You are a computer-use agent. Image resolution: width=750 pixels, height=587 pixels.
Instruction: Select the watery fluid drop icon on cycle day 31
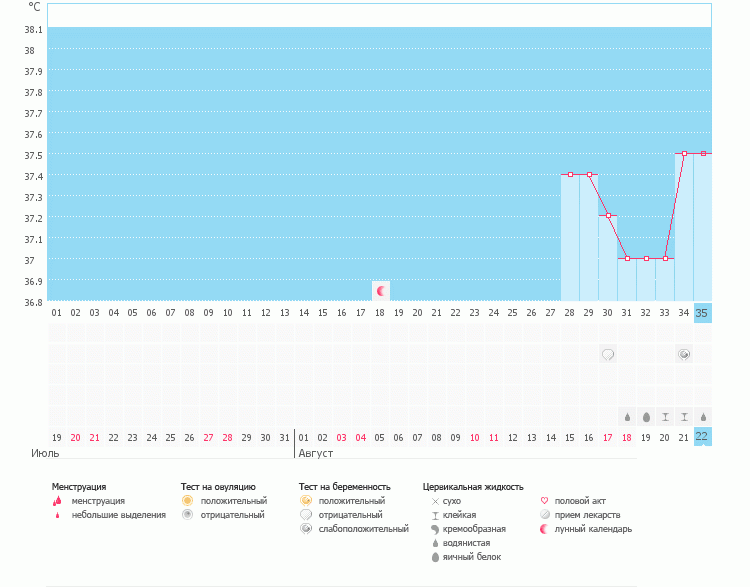click(627, 417)
